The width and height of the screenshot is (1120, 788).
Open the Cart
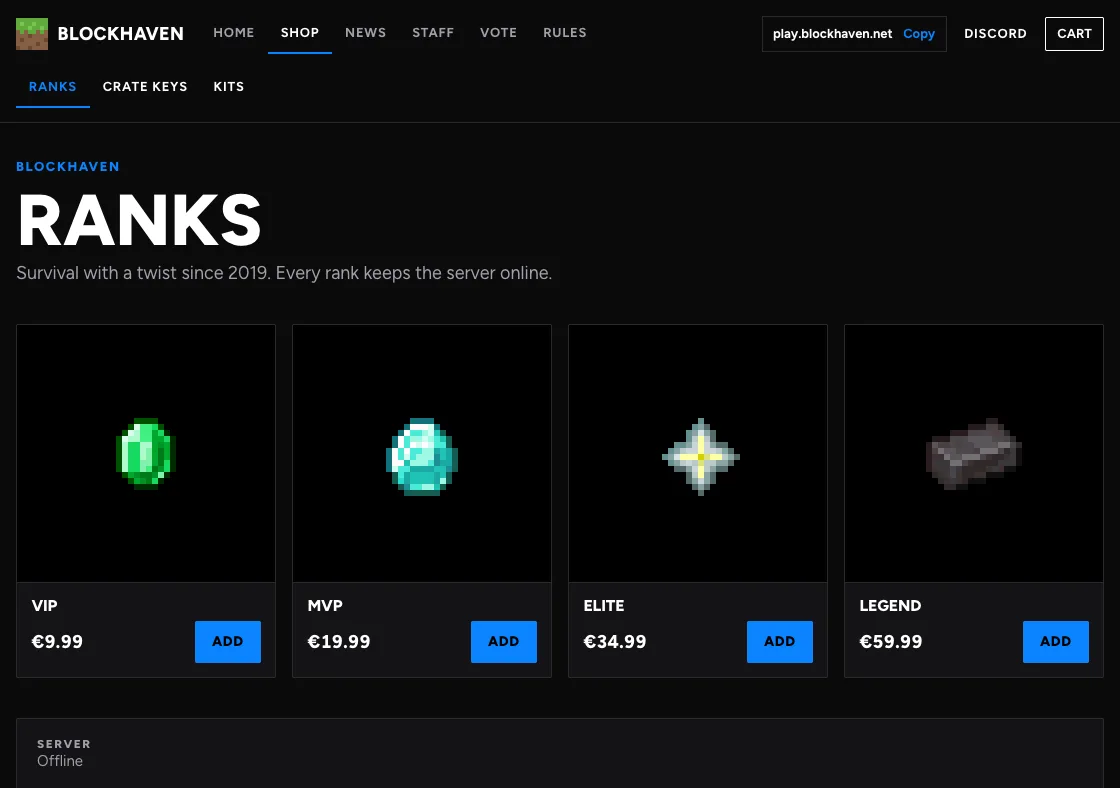[1074, 34]
